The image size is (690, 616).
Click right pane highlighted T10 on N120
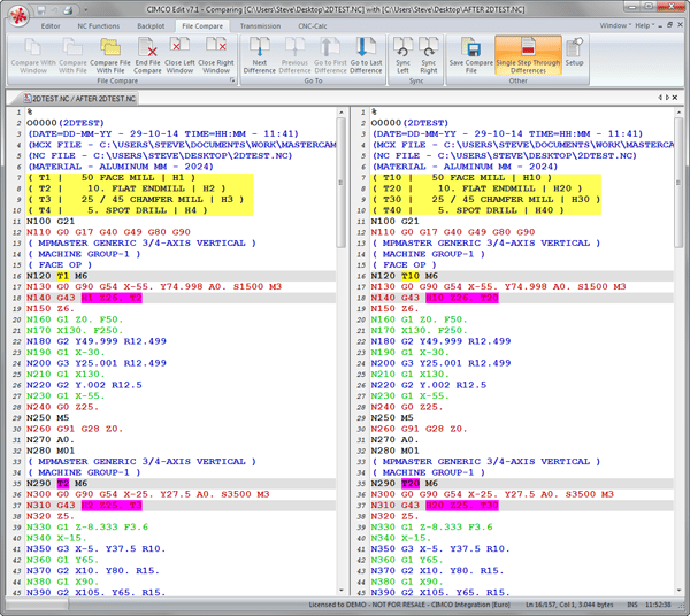[410, 276]
